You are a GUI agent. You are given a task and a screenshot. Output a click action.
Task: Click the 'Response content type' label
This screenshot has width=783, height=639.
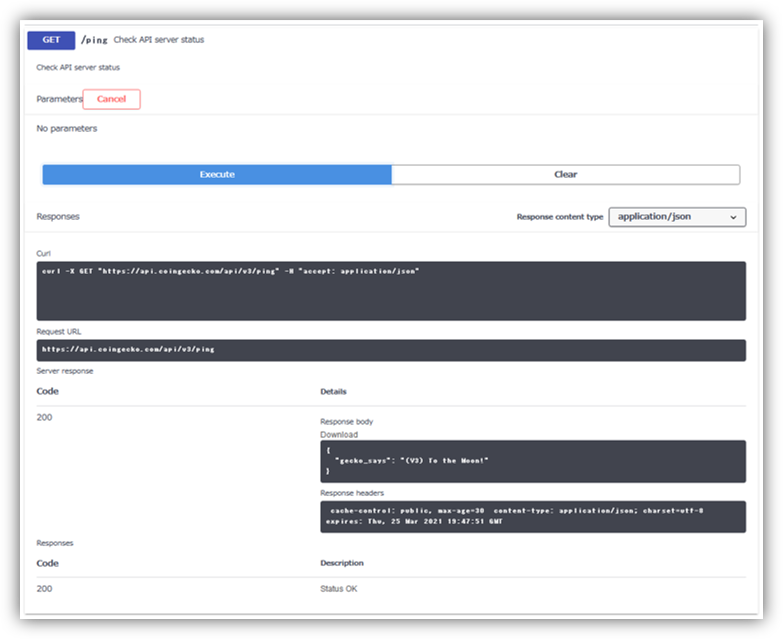[560, 217]
